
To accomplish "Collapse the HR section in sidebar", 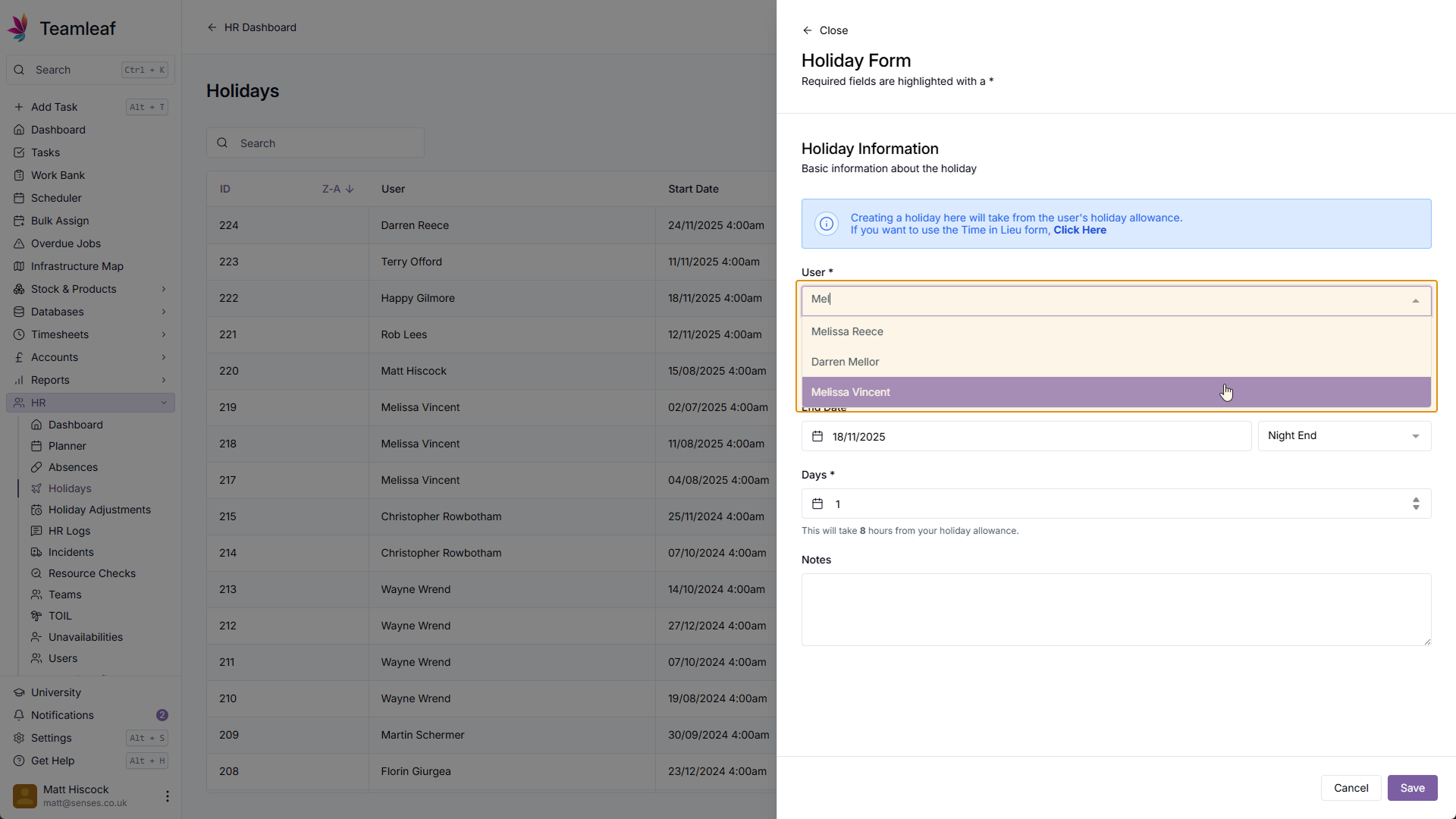I will (163, 403).
